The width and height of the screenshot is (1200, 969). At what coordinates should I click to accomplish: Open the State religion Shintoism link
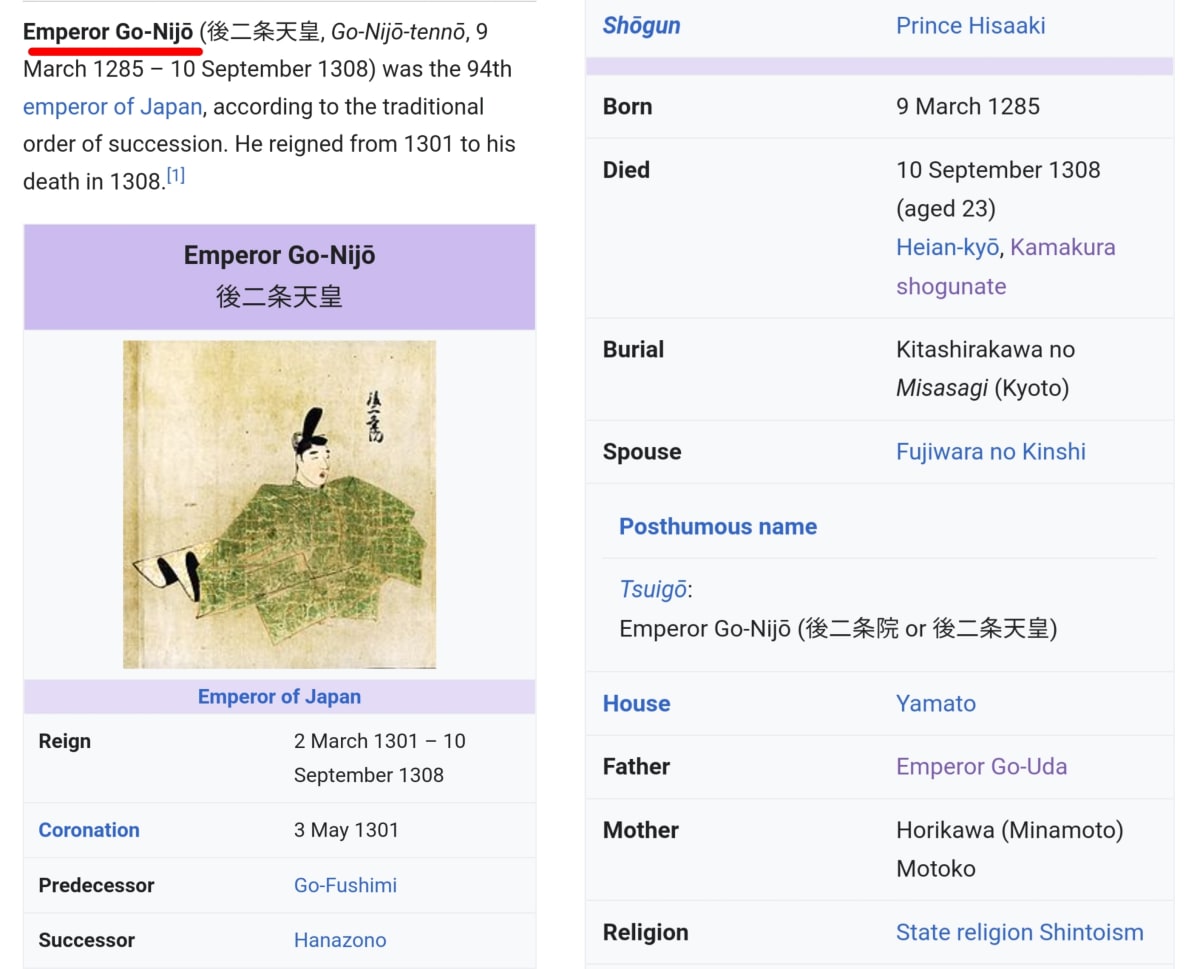click(x=1019, y=932)
